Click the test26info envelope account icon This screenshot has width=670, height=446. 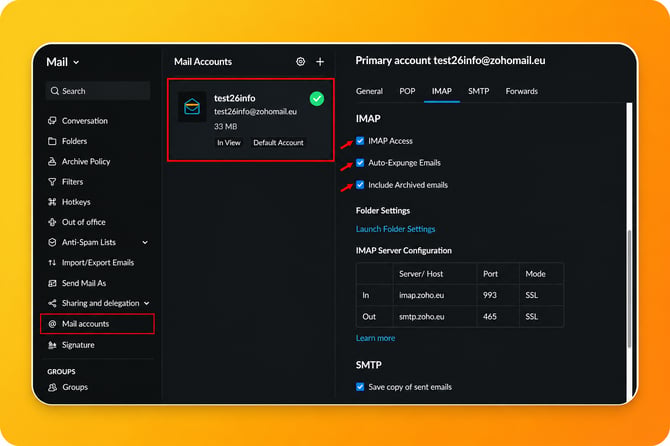[x=192, y=106]
